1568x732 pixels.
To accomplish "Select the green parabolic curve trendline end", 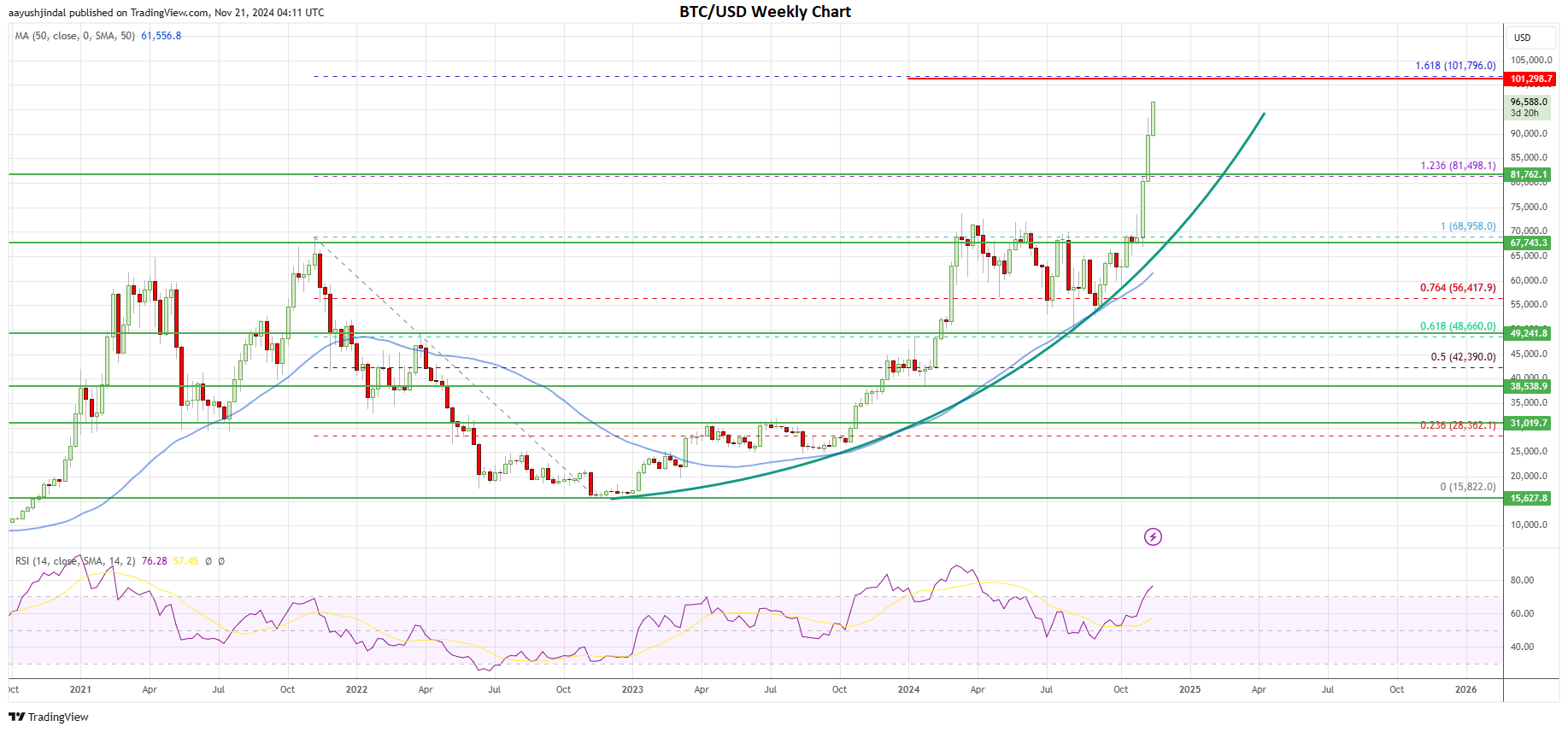I will coord(1263,114).
